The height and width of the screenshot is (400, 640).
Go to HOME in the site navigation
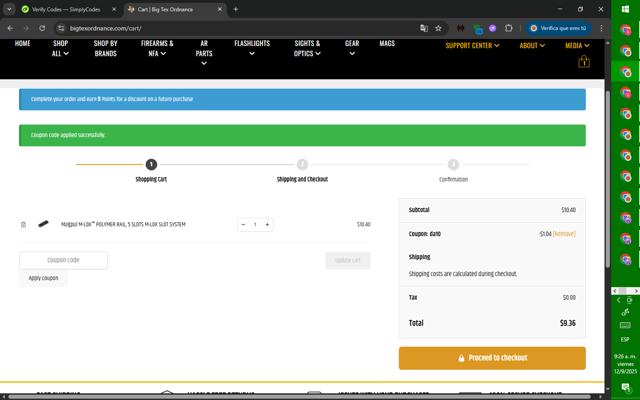tap(22, 43)
